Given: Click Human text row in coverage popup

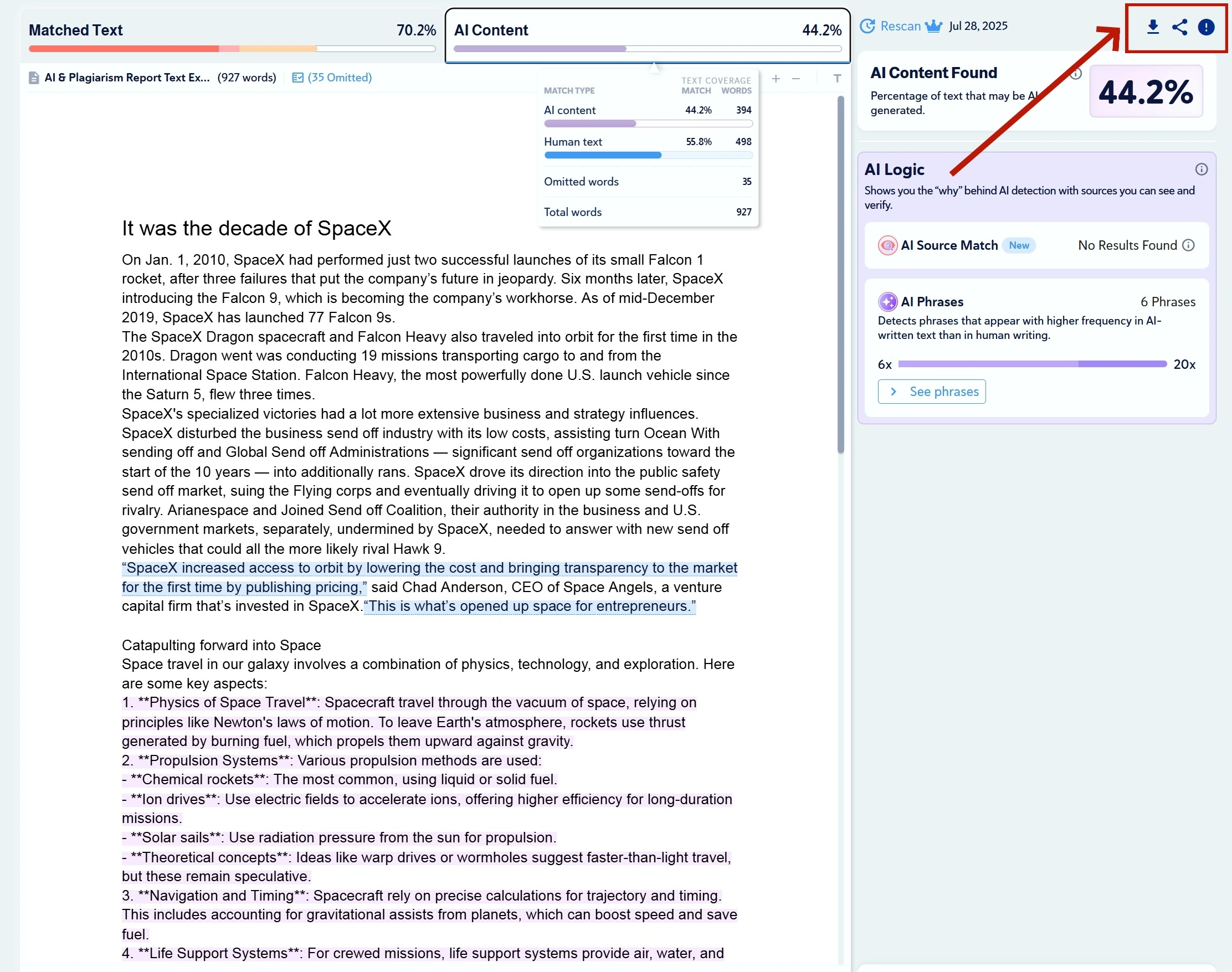Looking at the screenshot, I should 648,147.
